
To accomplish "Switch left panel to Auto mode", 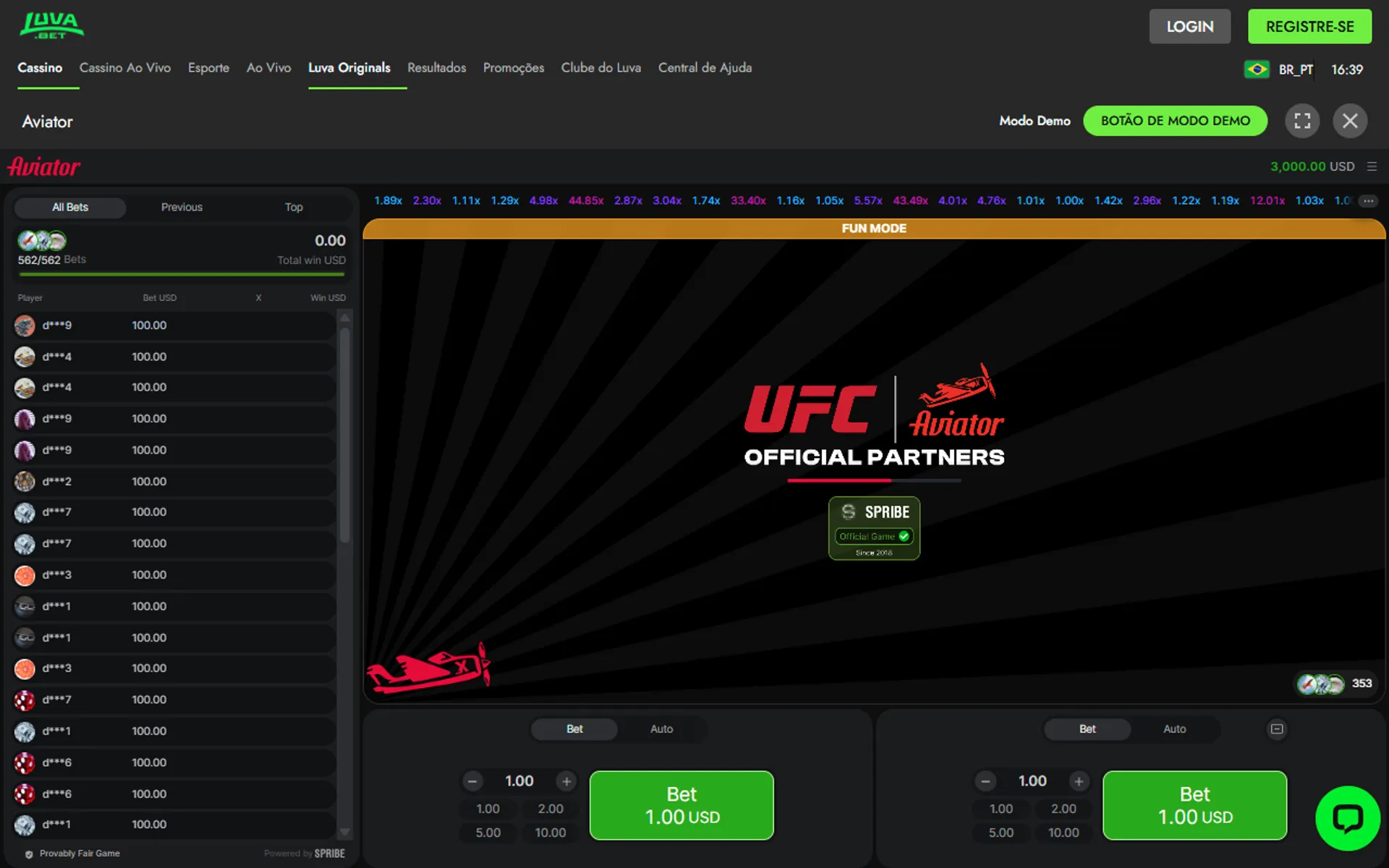I will [x=661, y=729].
